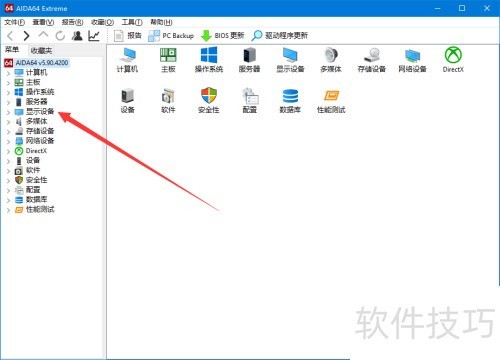
Task: Open the 报告(R) menu
Action: tap(72, 22)
